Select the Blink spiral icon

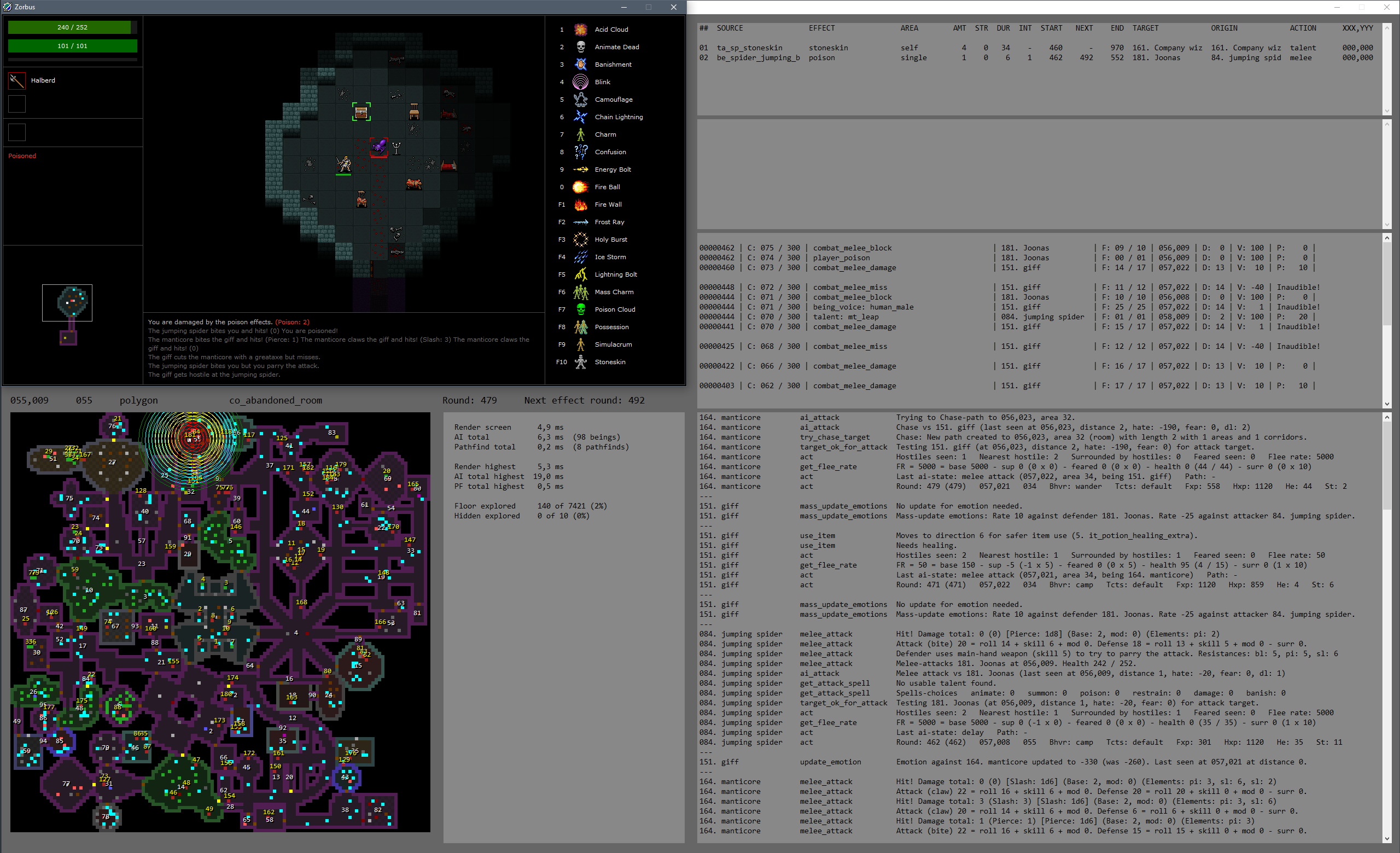point(580,83)
